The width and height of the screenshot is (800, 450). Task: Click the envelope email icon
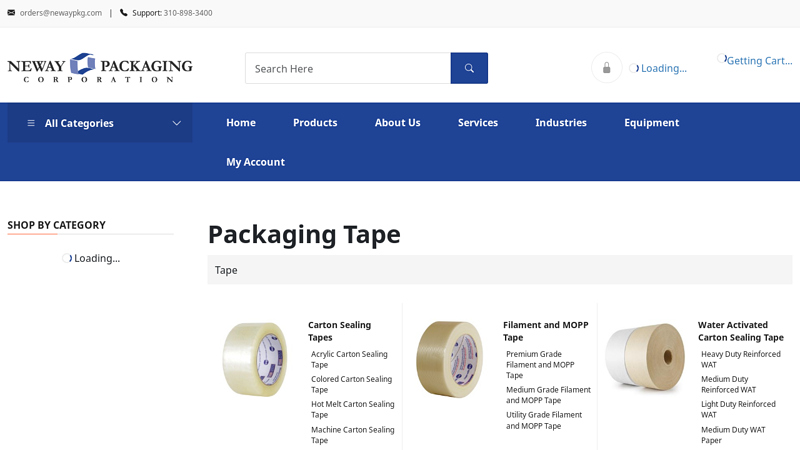11,13
